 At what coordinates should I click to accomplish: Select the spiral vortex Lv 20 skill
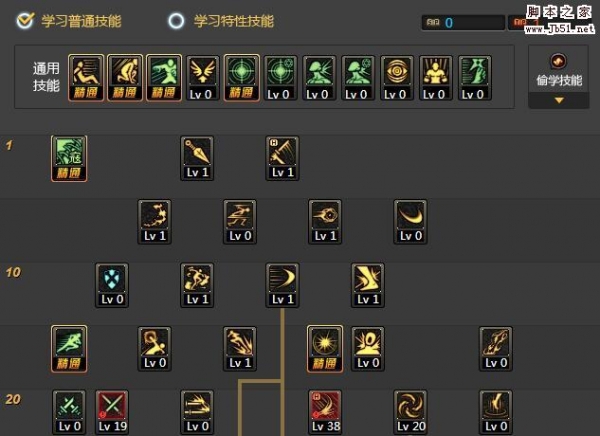pos(410,412)
